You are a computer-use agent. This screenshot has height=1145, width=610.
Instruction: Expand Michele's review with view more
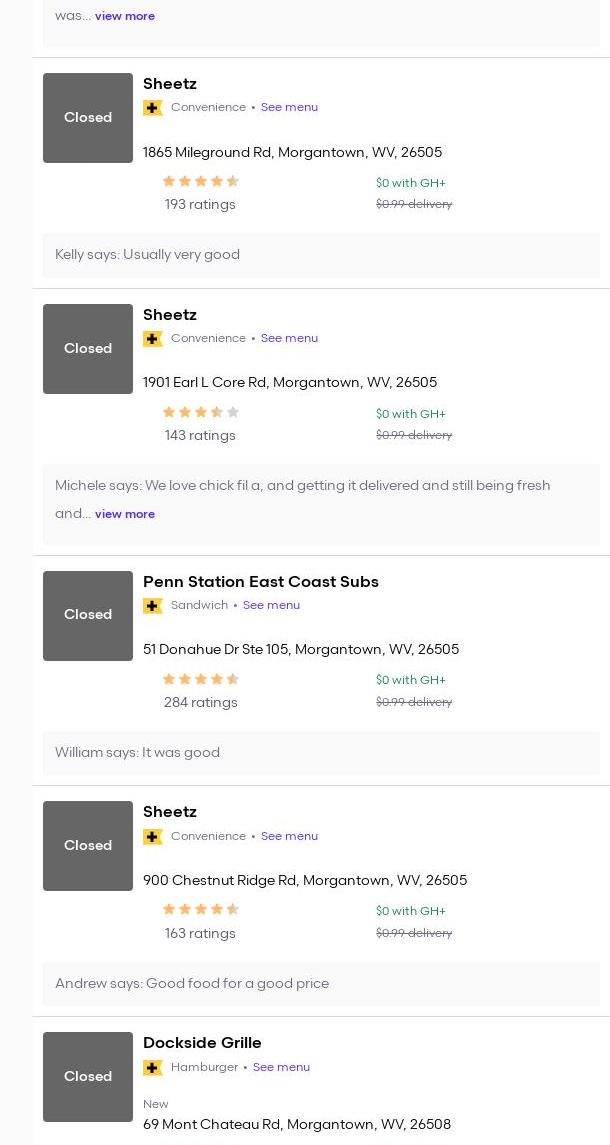tap(125, 514)
